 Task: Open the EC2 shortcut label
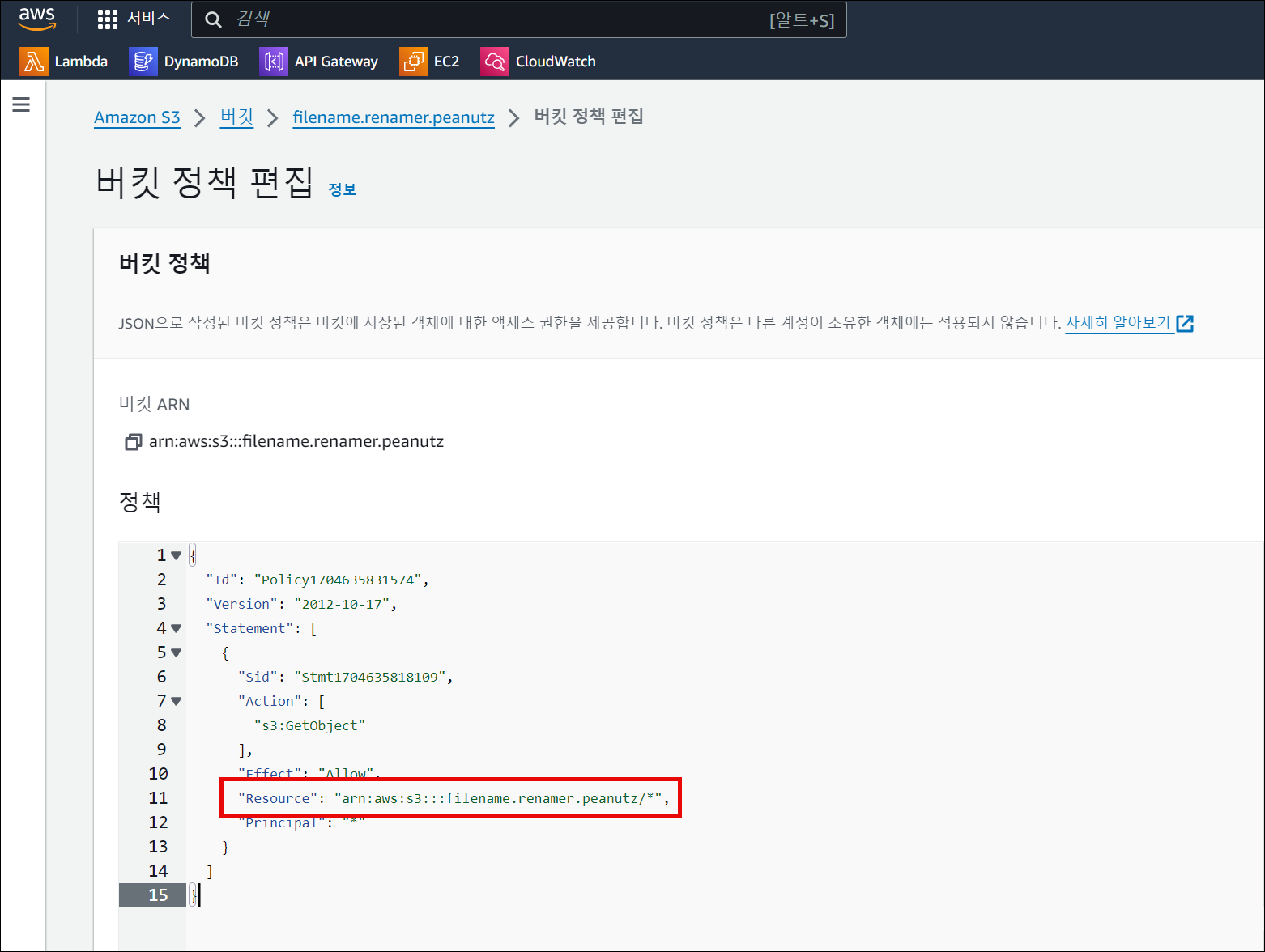(446, 62)
